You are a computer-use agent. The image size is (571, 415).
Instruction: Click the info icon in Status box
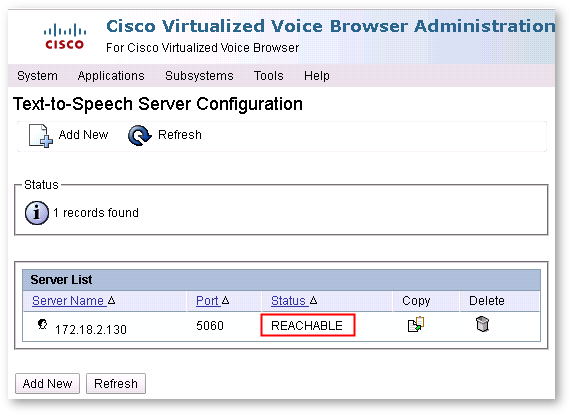click(37, 213)
